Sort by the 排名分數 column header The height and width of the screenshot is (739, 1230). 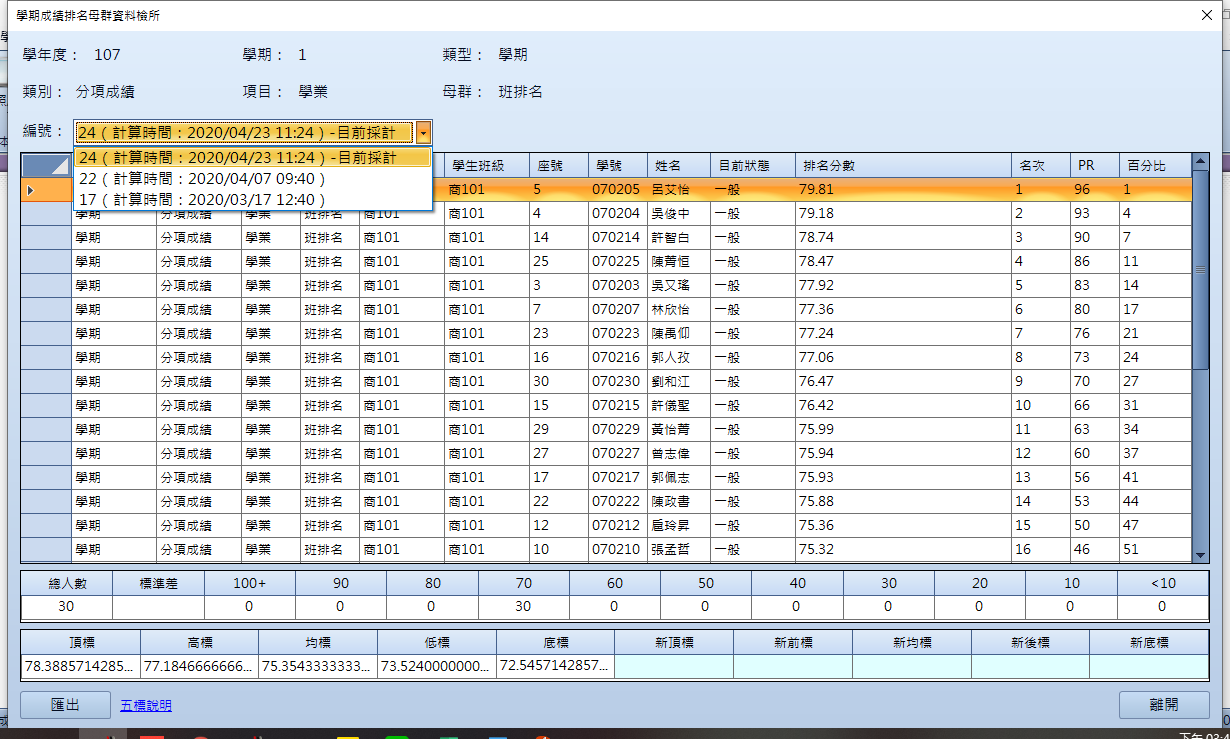click(903, 165)
